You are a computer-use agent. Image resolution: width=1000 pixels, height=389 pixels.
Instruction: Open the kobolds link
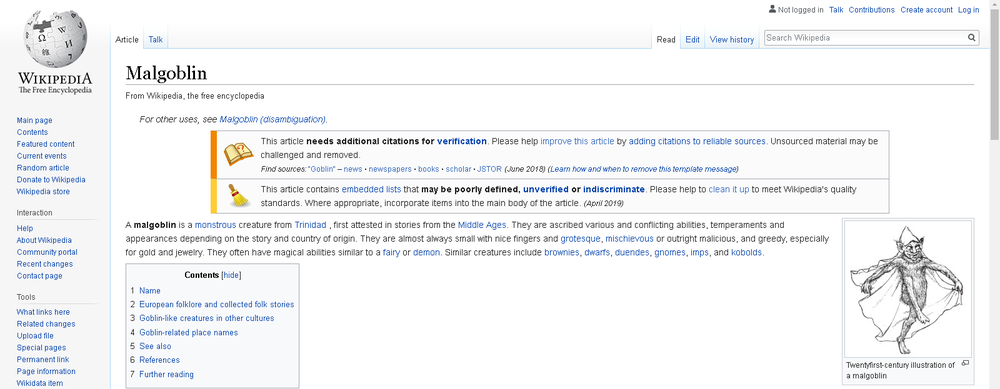tap(747, 253)
